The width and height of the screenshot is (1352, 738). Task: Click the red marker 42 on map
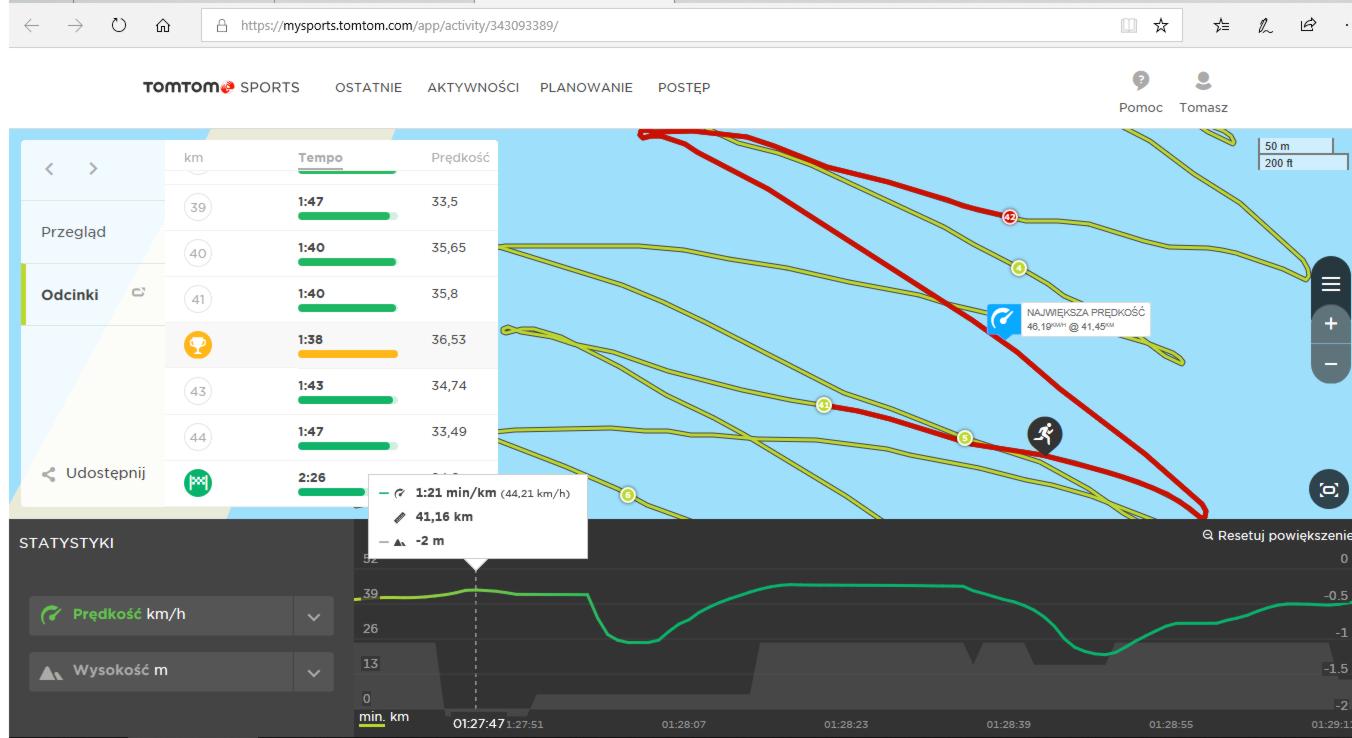click(x=1009, y=217)
